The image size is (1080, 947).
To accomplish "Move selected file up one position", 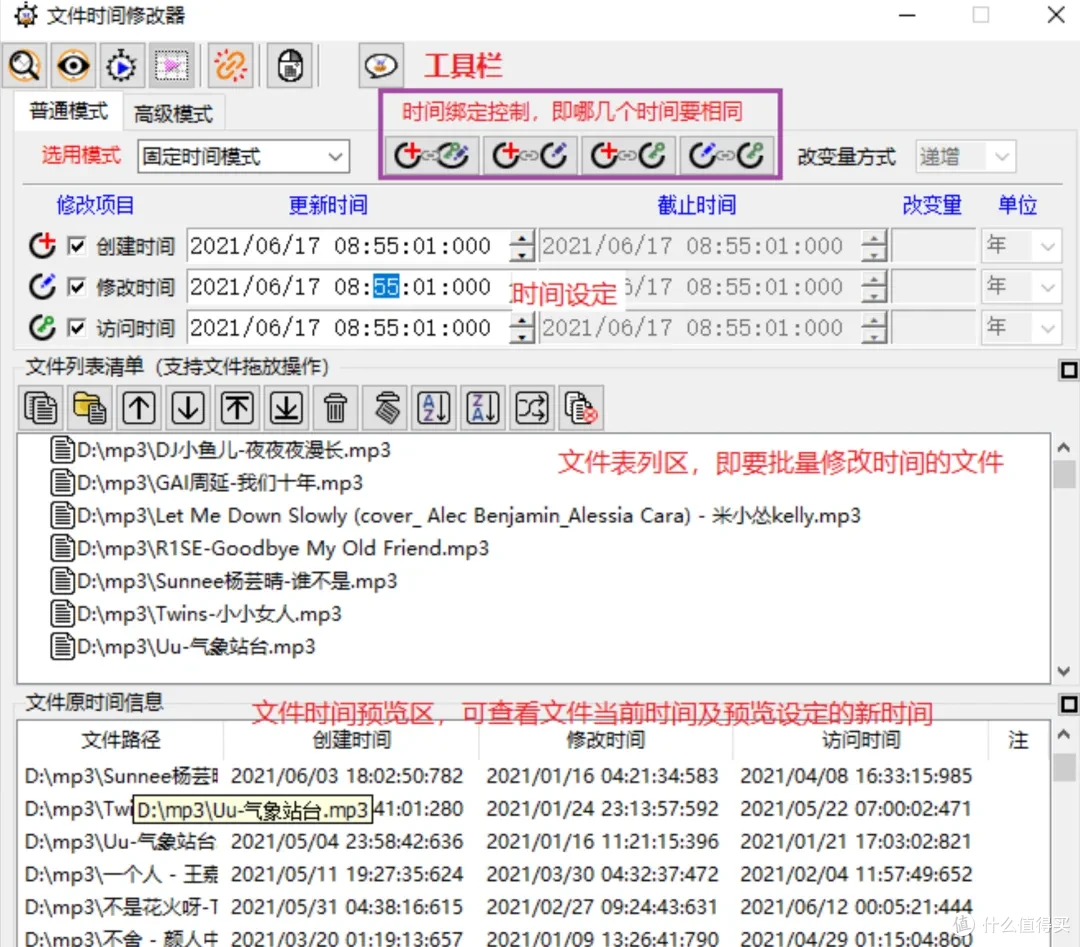I will coord(139,408).
